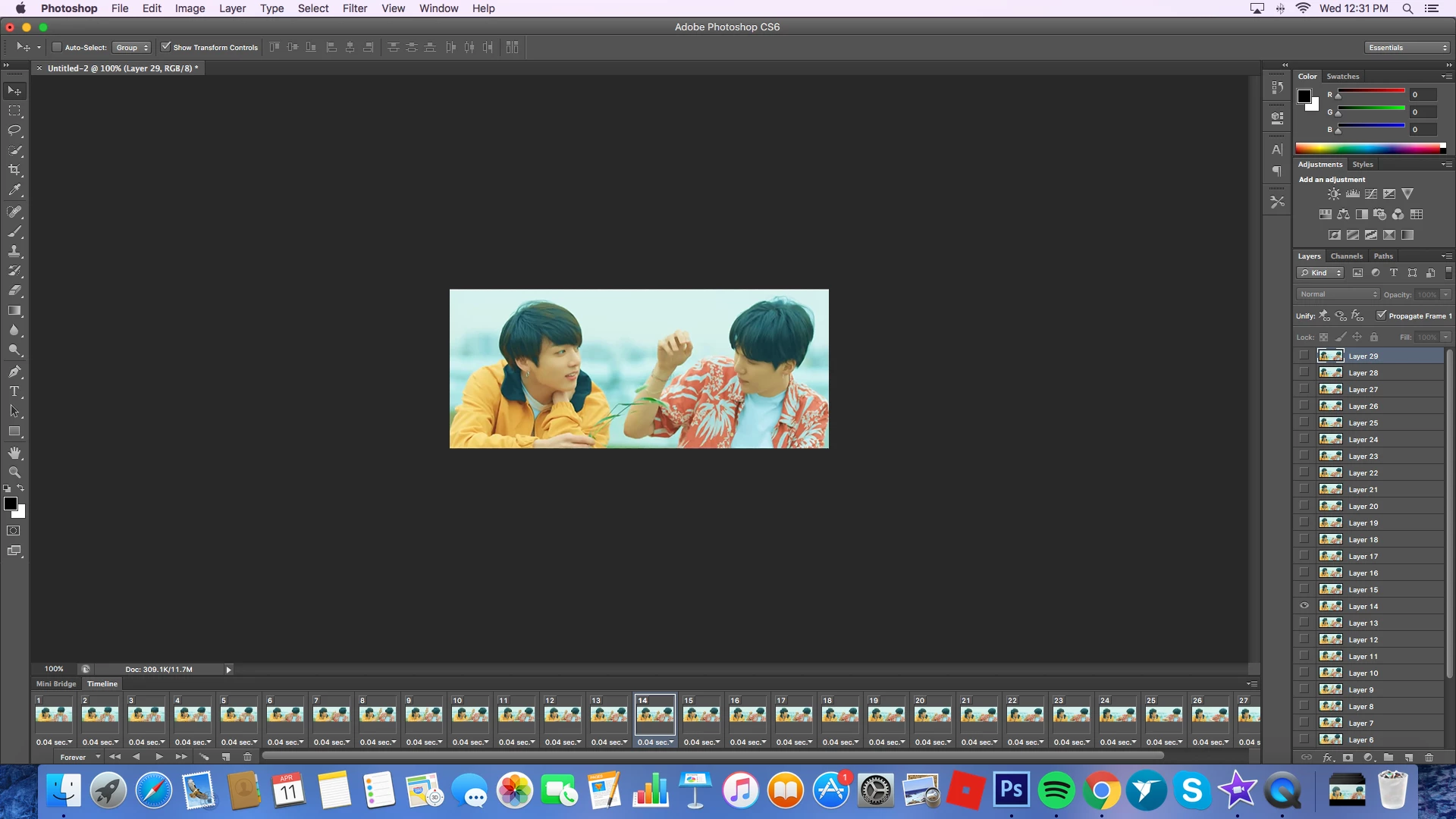The height and width of the screenshot is (819, 1456).
Task: Select frame 20 in the timeline
Action: click(932, 714)
